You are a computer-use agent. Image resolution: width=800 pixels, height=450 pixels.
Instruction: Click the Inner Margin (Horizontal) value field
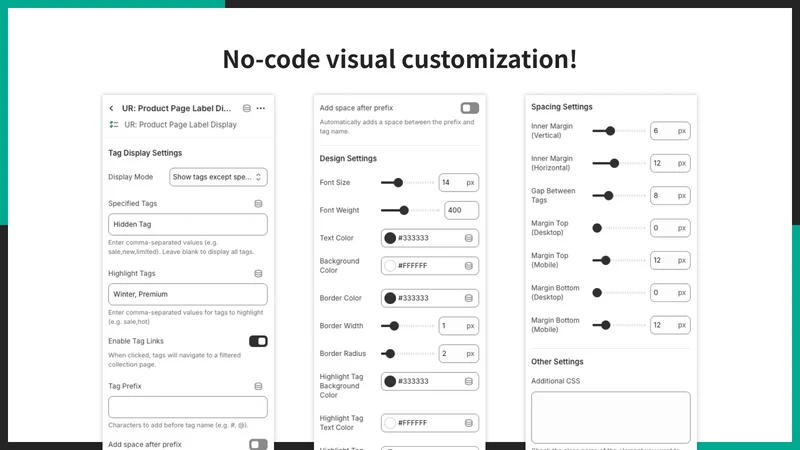pos(670,163)
